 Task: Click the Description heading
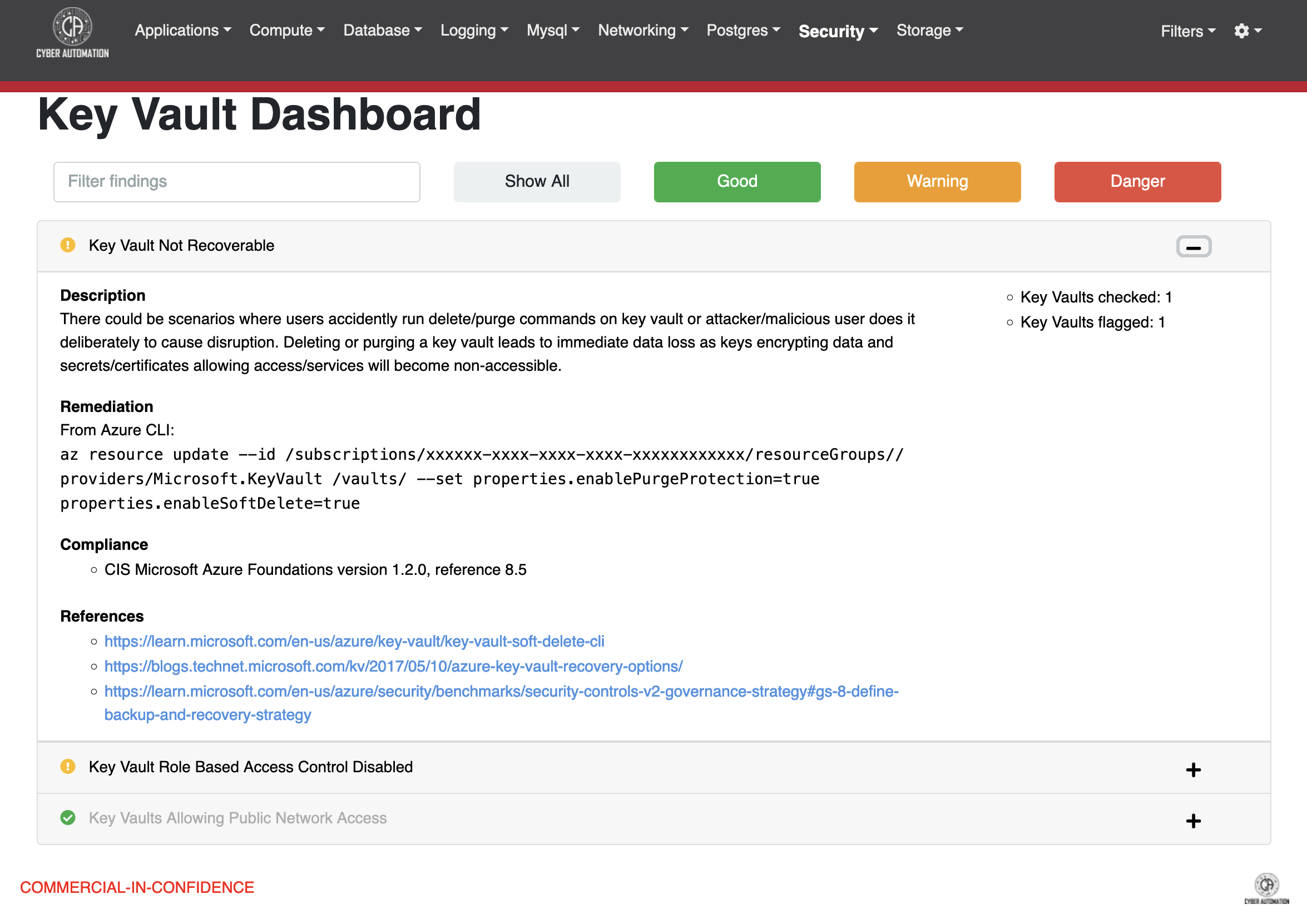pyautogui.click(x=103, y=295)
